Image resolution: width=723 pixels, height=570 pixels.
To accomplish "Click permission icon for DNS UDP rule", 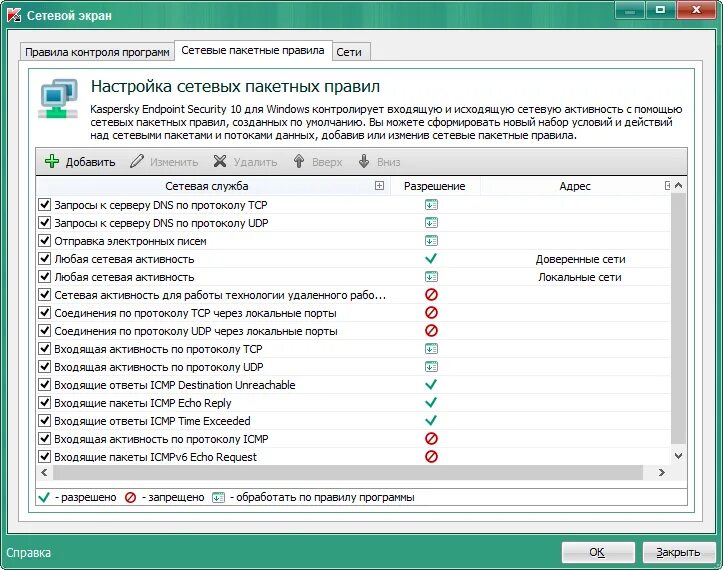I will (431, 223).
